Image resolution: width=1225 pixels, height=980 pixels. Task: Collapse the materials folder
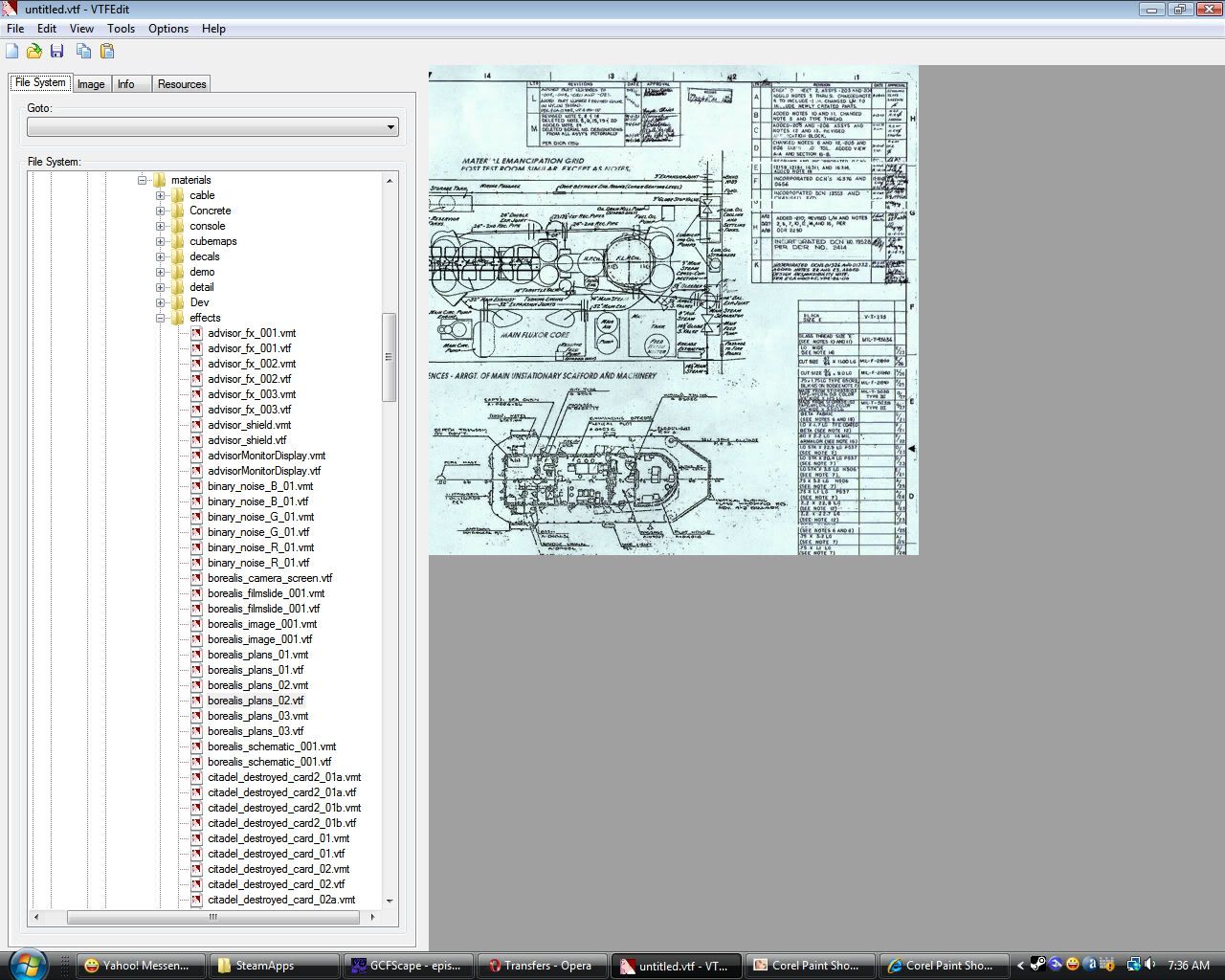142,180
